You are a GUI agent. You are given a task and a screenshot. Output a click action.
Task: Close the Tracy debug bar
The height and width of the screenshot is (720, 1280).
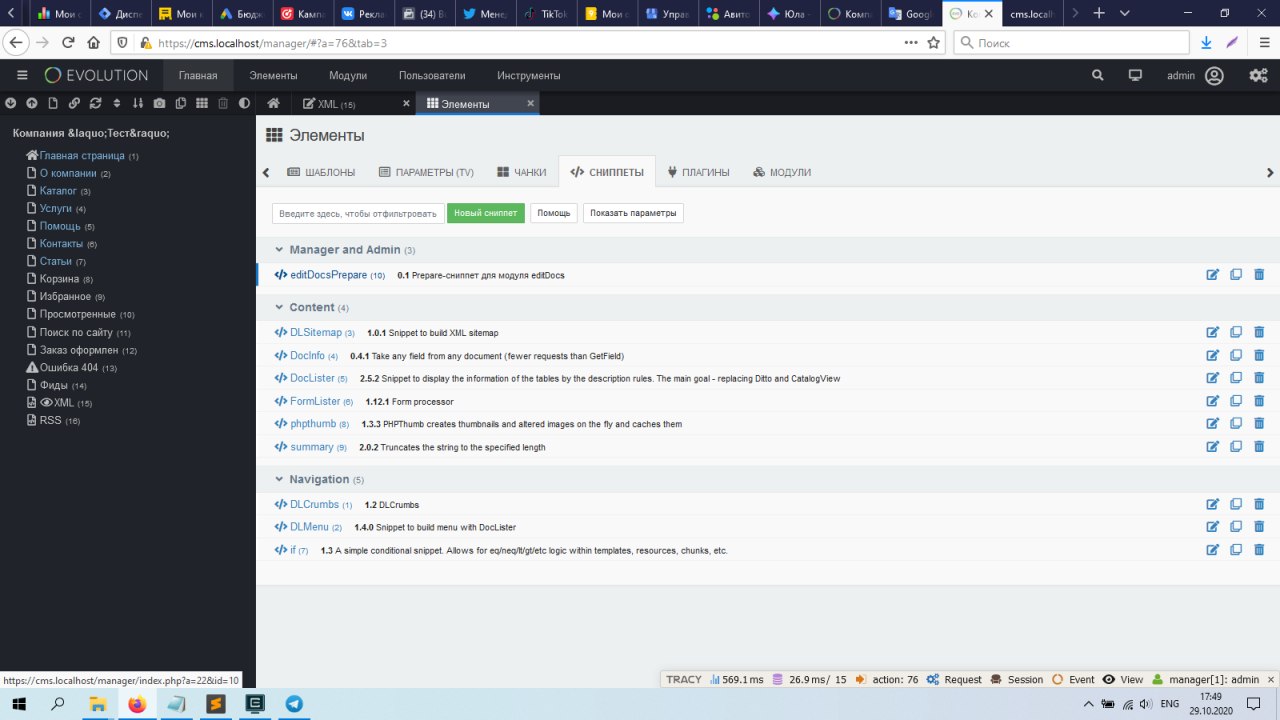click(x=1271, y=680)
